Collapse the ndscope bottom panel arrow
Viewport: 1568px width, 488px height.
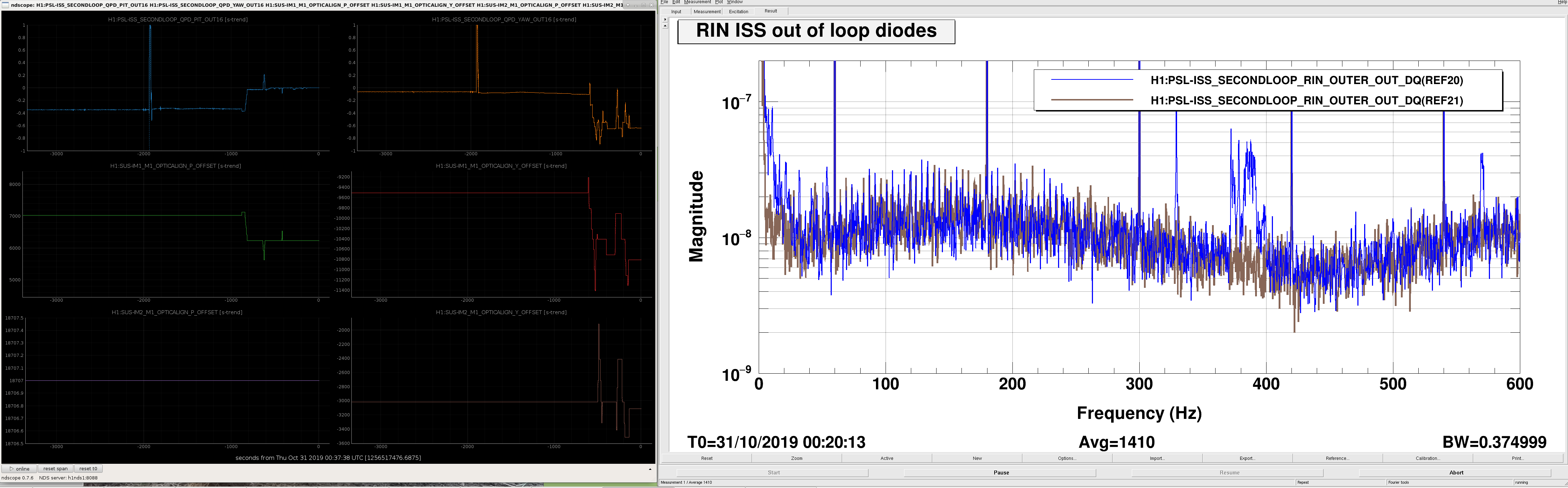point(650,469)
